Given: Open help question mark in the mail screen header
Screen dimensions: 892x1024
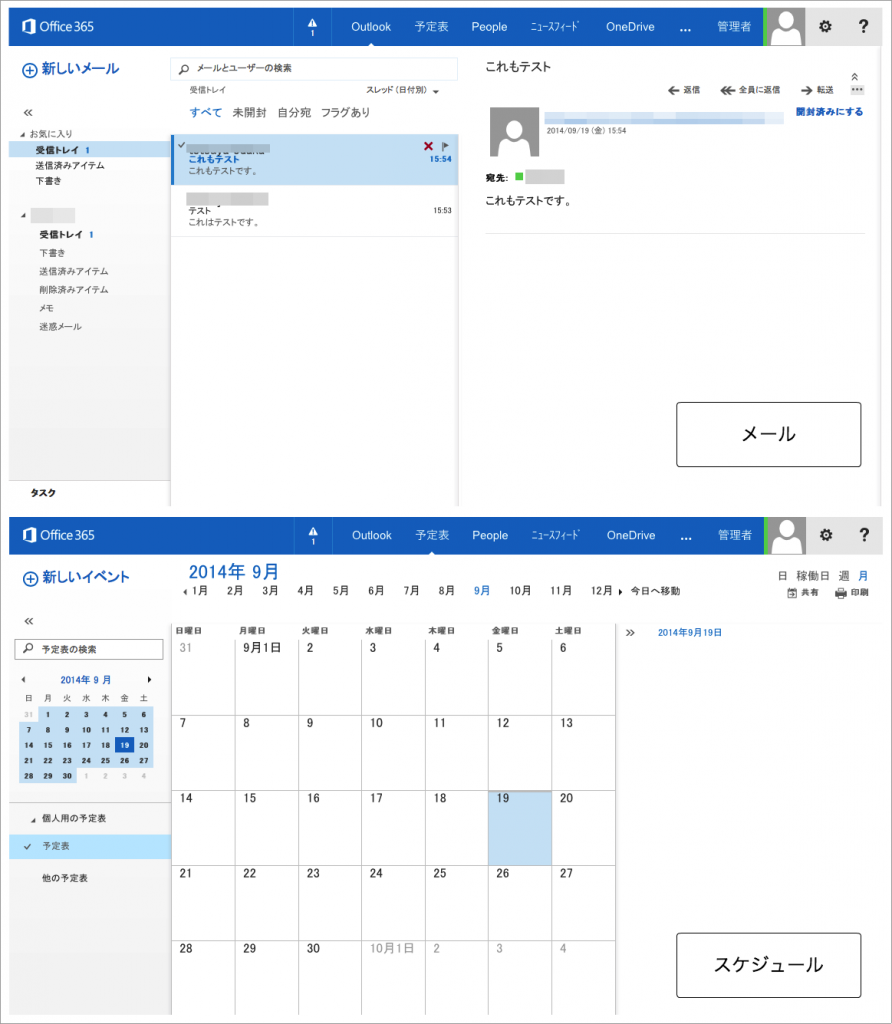Looking at the screenshot, I should click(863, 27).
